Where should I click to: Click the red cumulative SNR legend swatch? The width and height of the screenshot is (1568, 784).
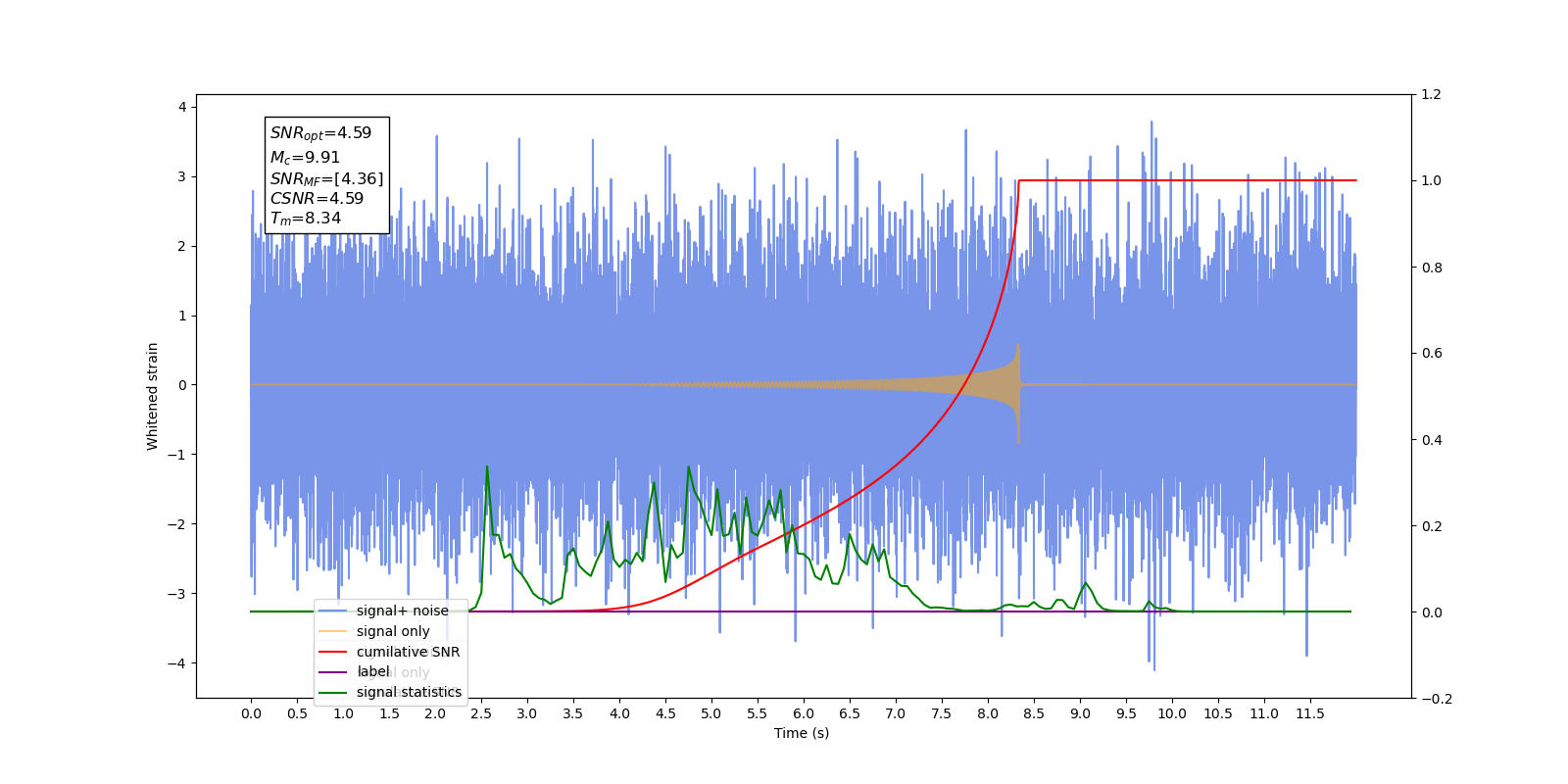coord(333,652)
